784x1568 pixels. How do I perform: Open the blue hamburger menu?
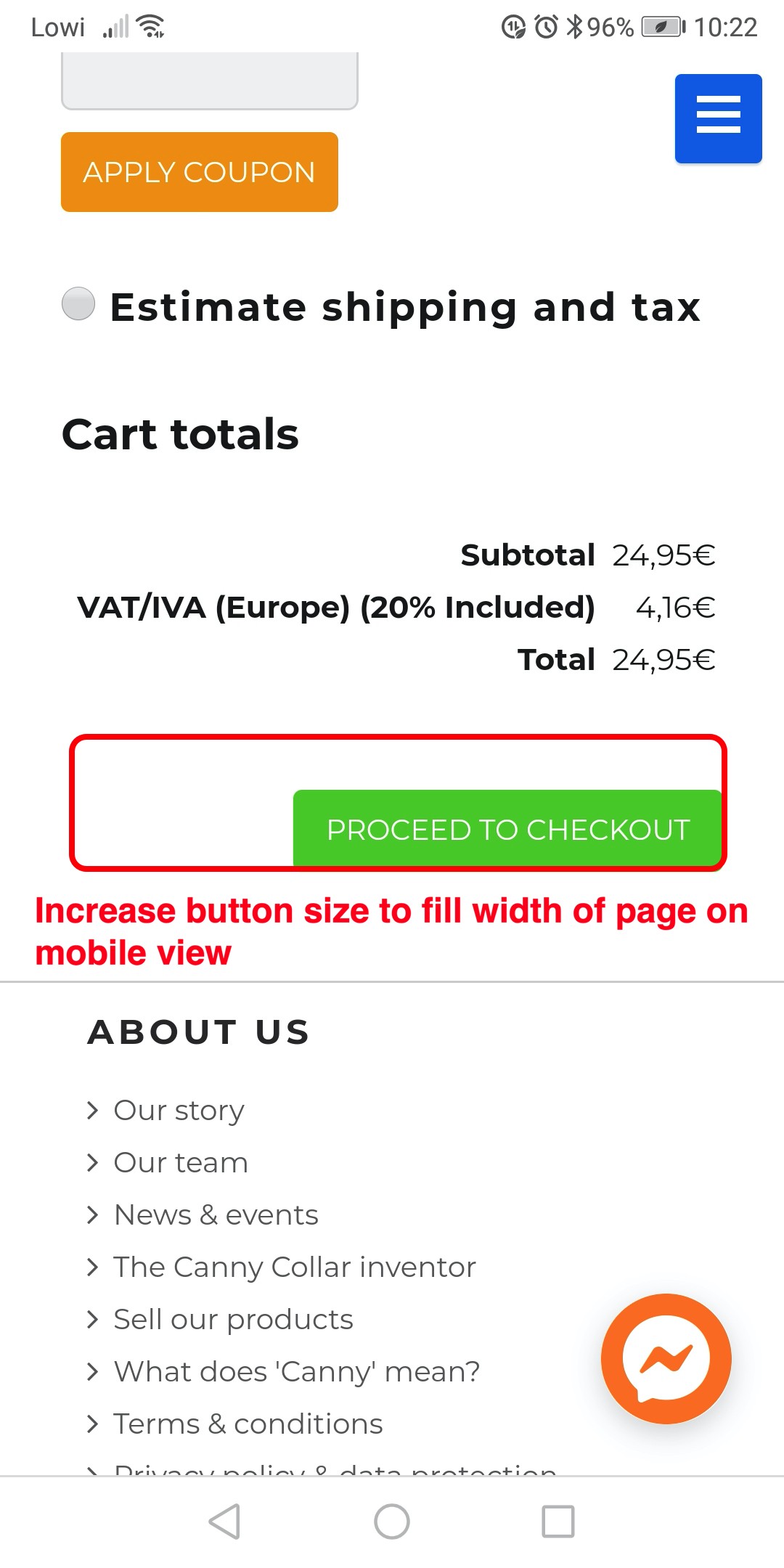[718, 118]
